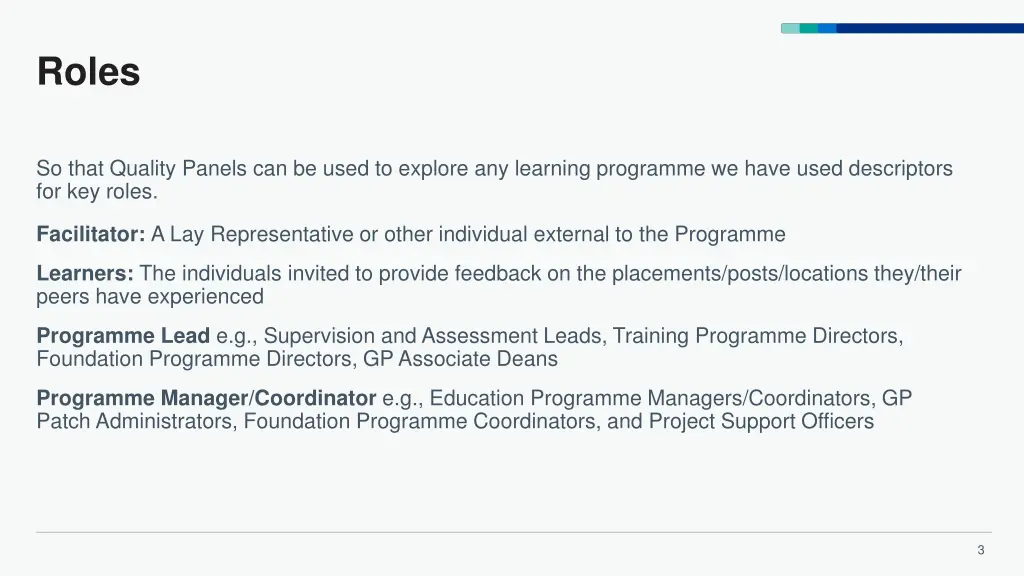
Task: Click the 'for key roles.' line
Action: pyautogui.click(x=97, y=191)
